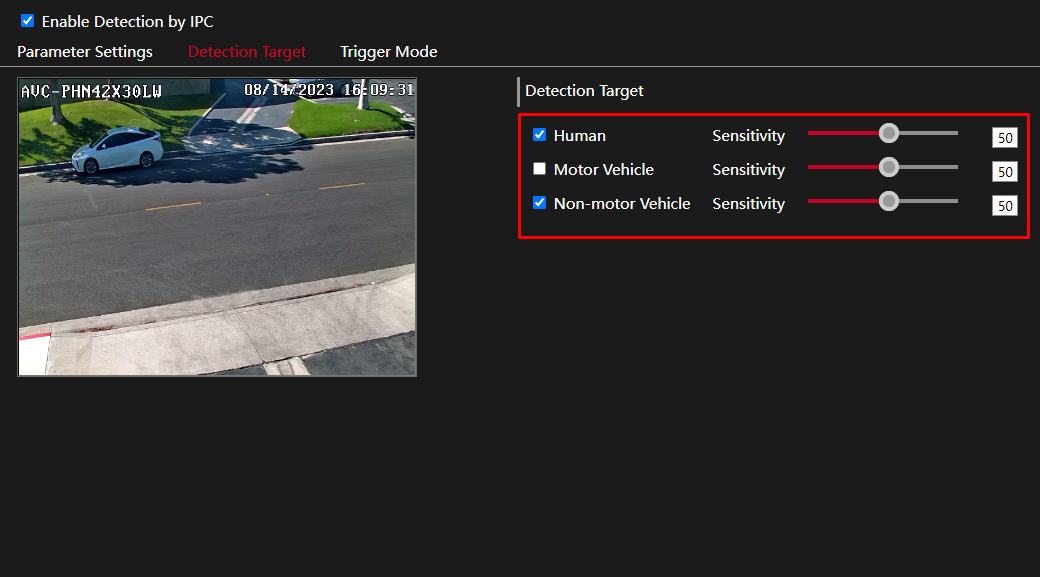Click the Sensitivity label in Non-motor Vehicle row
This screenshot has width=1040, height=577.
[x=748, y=203]
